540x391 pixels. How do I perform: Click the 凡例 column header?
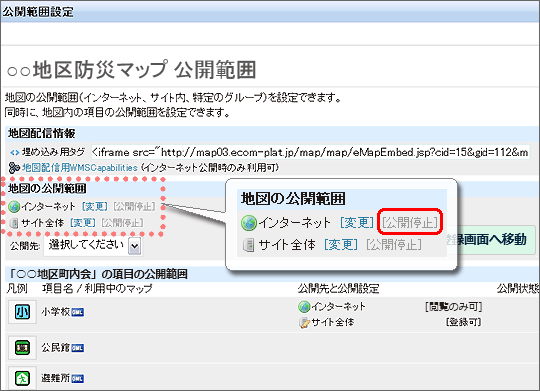pos(17,288)
